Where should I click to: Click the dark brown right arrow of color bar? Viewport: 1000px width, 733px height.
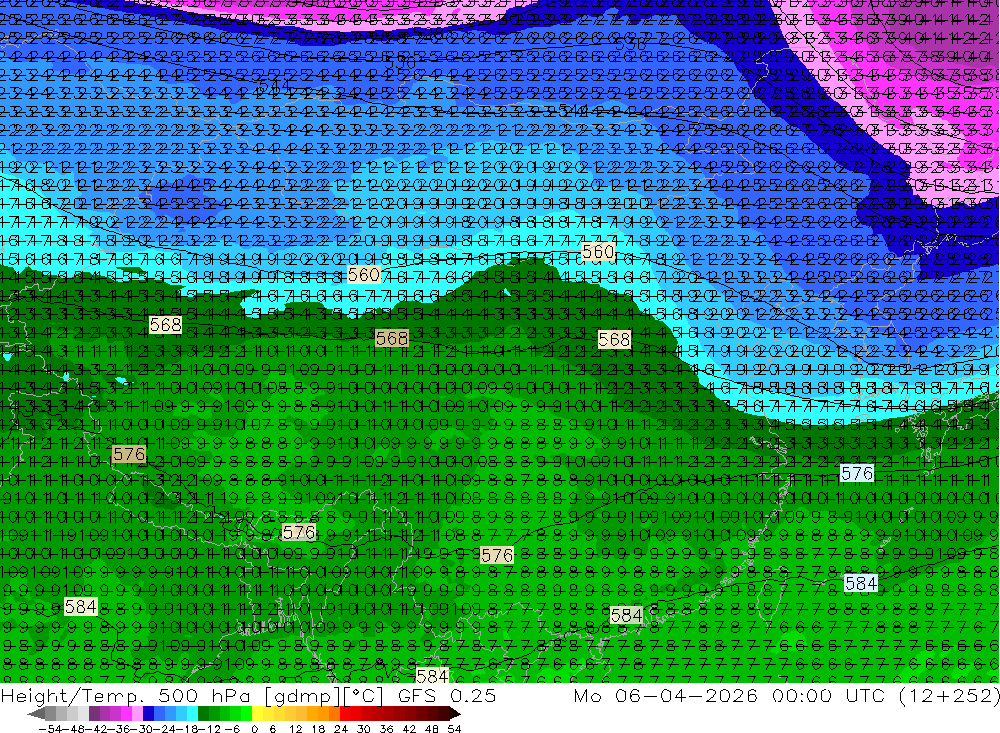coord(454,714)
